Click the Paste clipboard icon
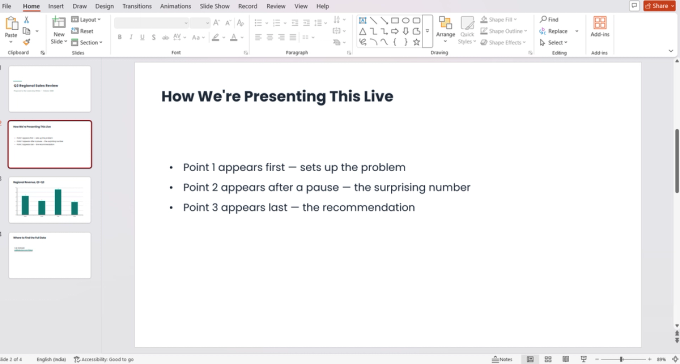 (x=11, y=24)
